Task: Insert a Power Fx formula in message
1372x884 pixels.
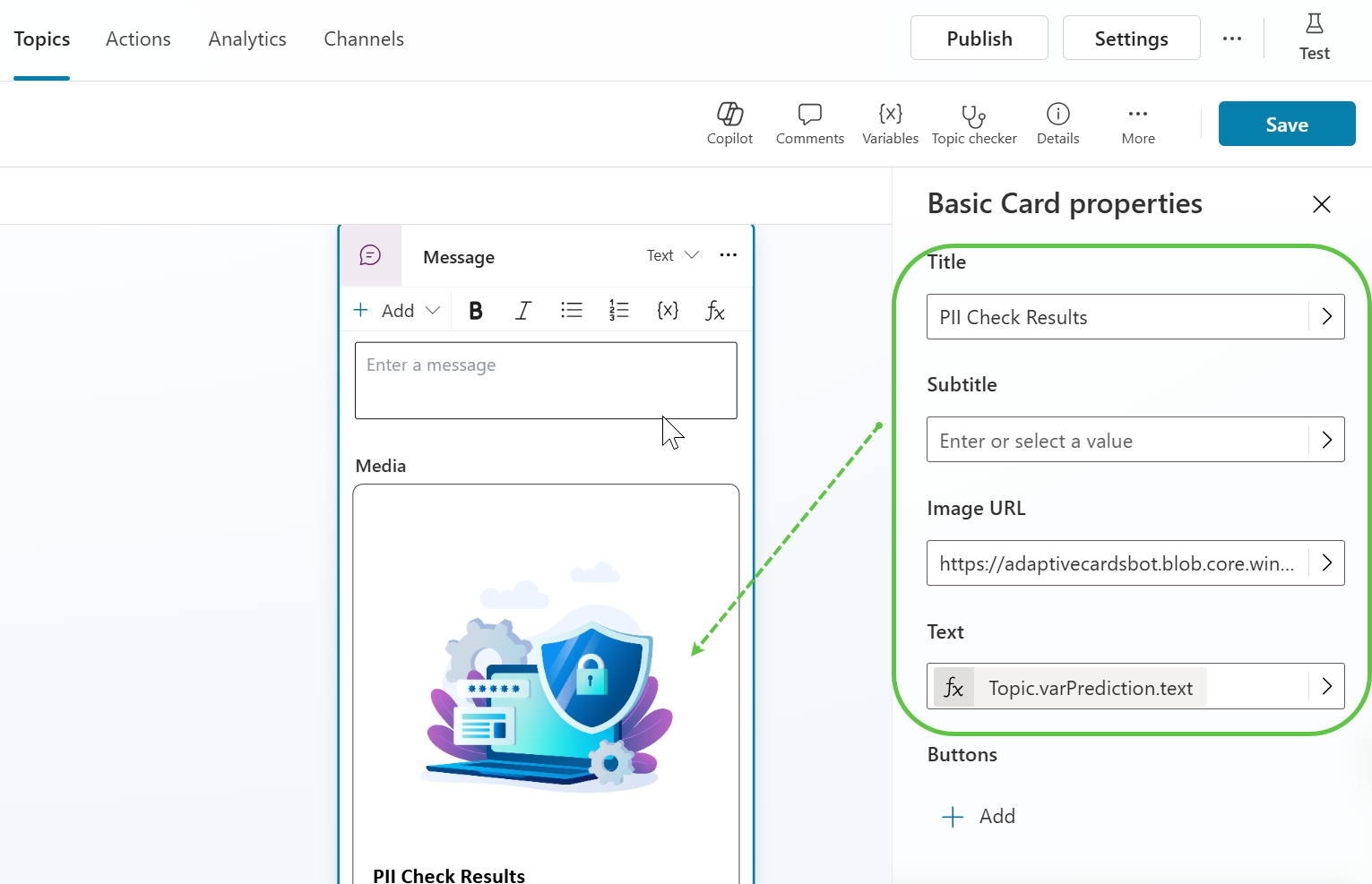Action: point(715,311)
